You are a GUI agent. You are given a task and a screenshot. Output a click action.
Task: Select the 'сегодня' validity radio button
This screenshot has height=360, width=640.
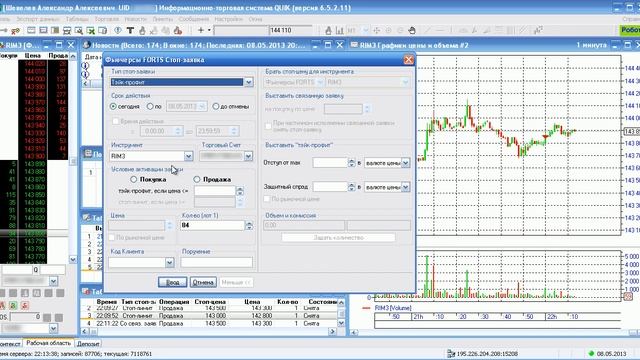click(113, 106)
